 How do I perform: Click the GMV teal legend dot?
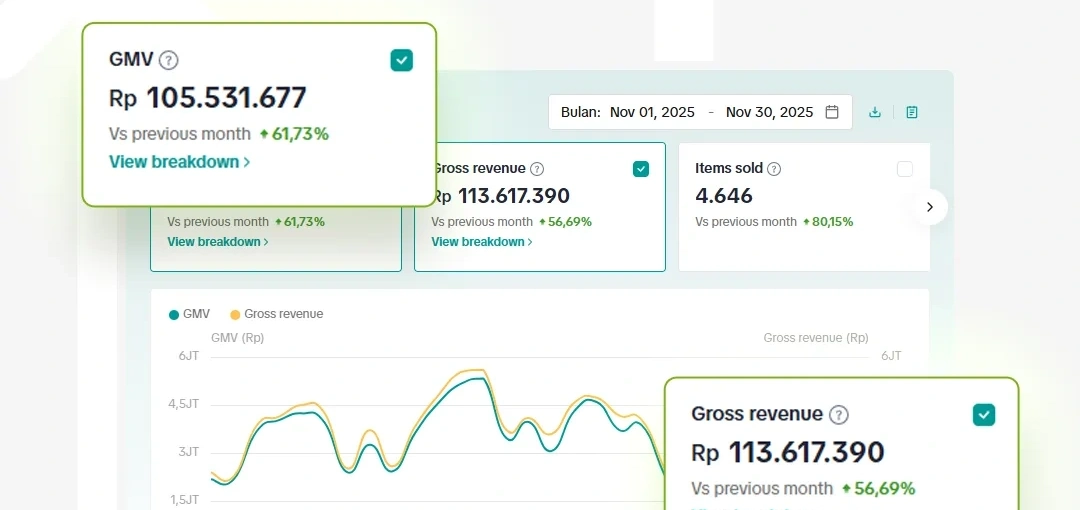click(174, 314)
